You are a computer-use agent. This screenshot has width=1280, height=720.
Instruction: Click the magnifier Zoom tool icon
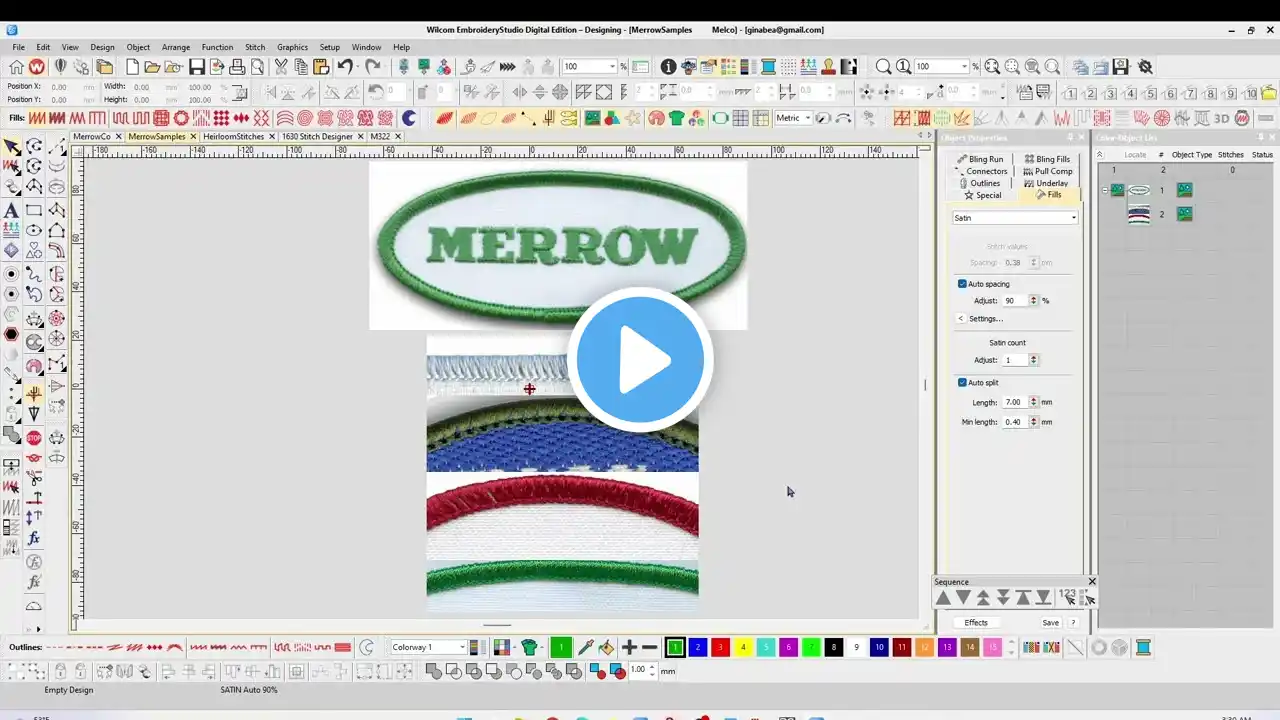(x=883, y=67)
